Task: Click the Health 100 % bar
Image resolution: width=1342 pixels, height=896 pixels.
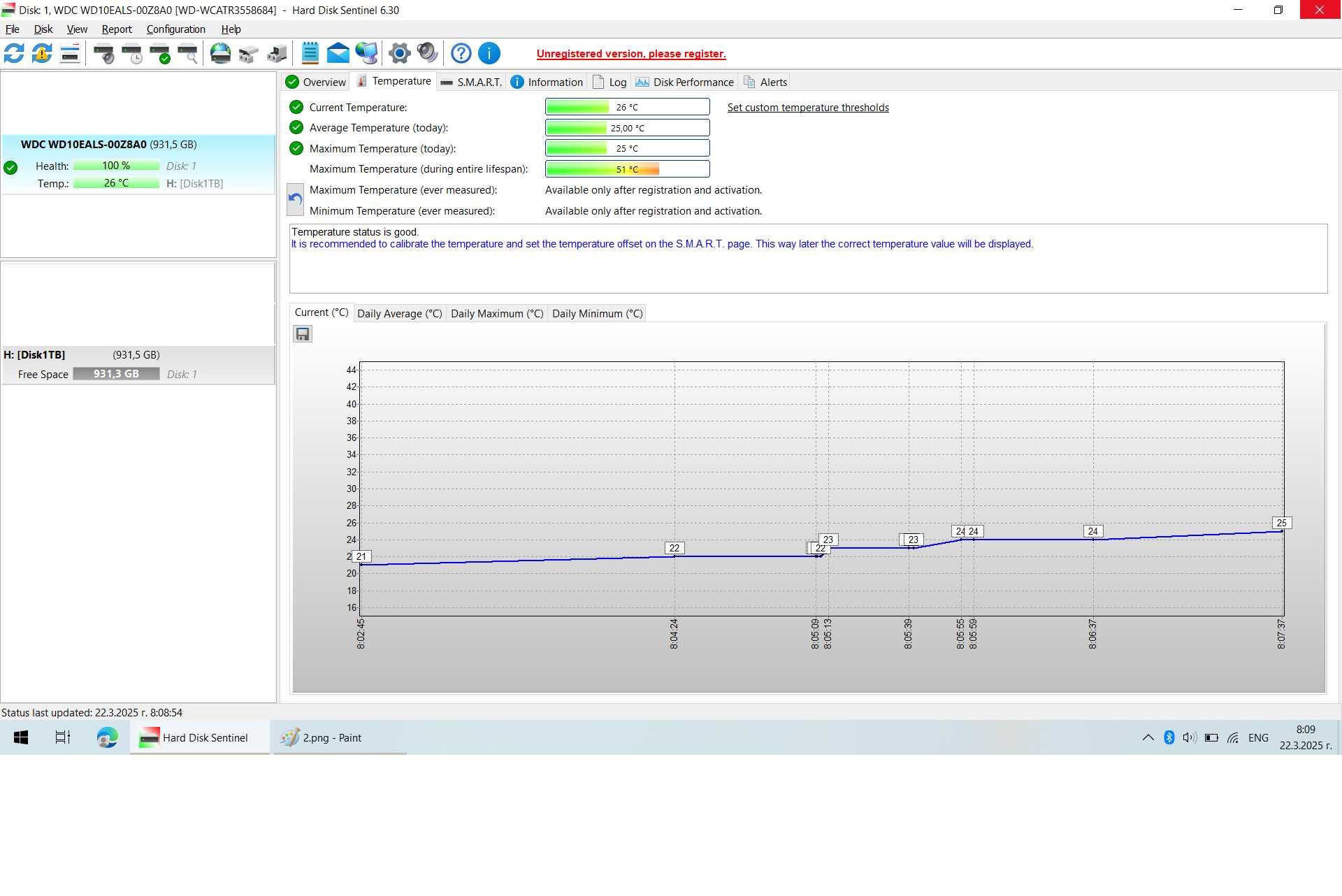Action: tap(116, 166)
